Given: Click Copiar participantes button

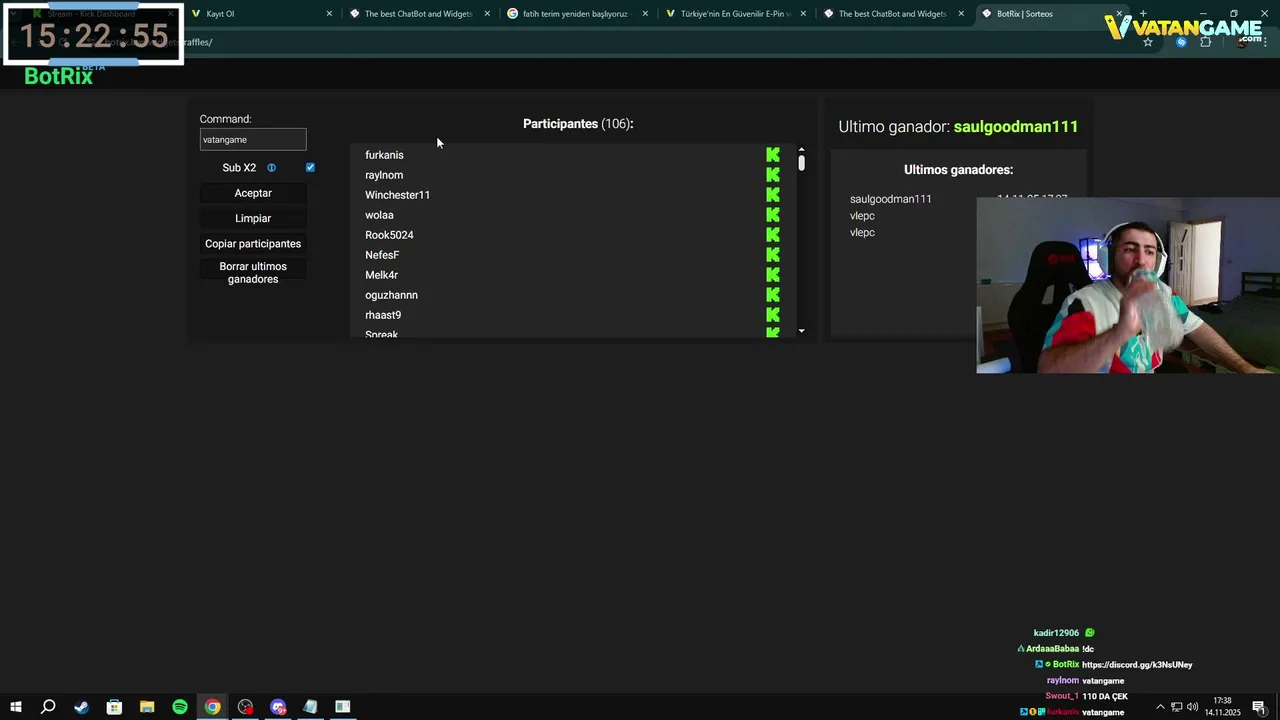Looking at the screenshot, I should [253, 244].
